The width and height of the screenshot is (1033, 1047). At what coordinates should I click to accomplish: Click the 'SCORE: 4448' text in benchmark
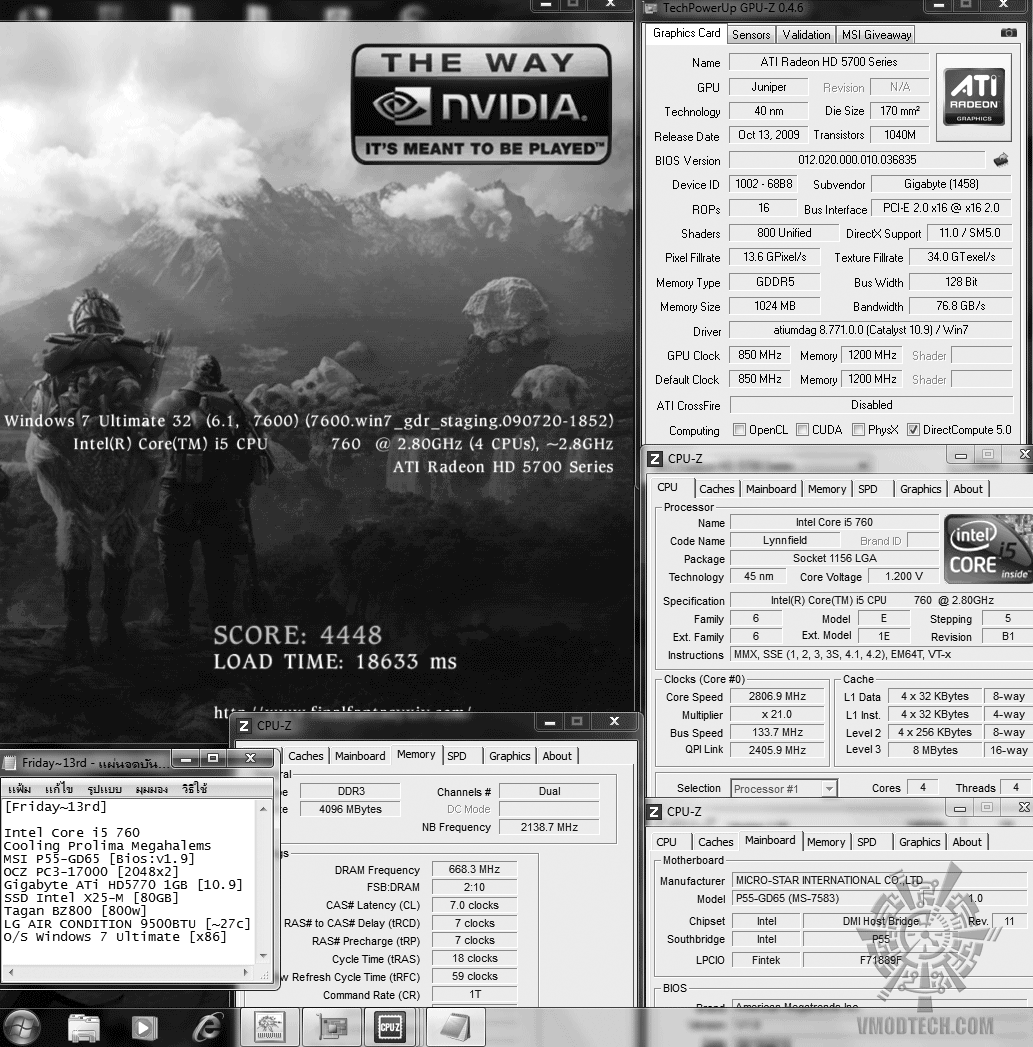(298, 635)
